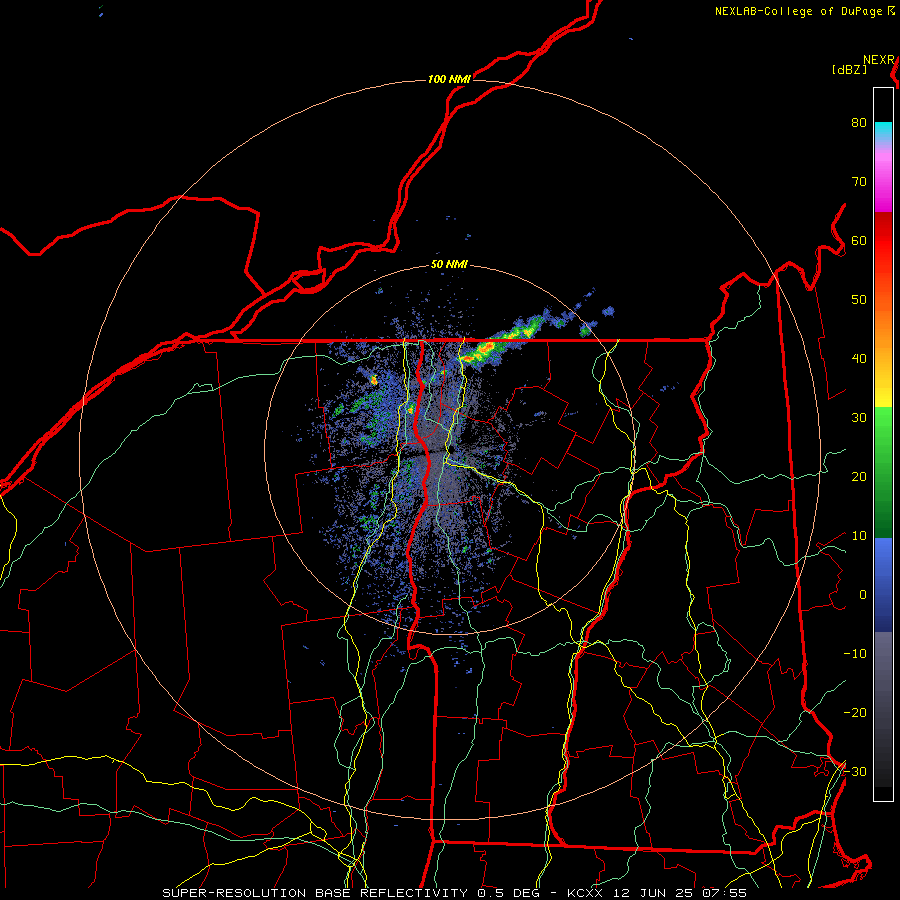Click the 30 value on dBZ scale
This screenshot has height=900, width=900.
point(859,418)
